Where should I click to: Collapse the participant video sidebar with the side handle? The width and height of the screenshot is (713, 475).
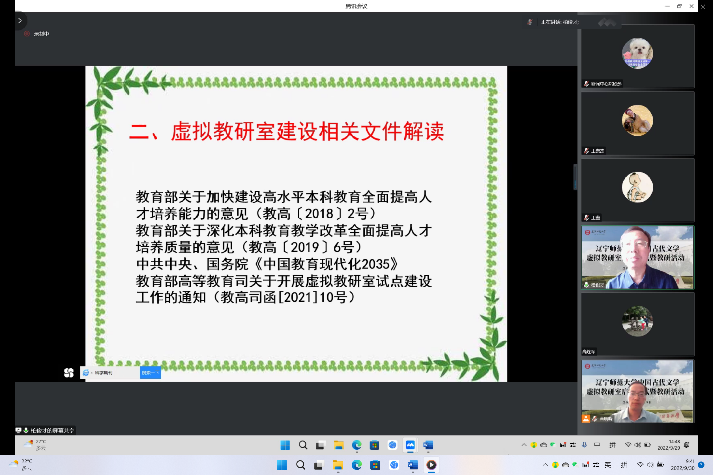click(575, 177)
